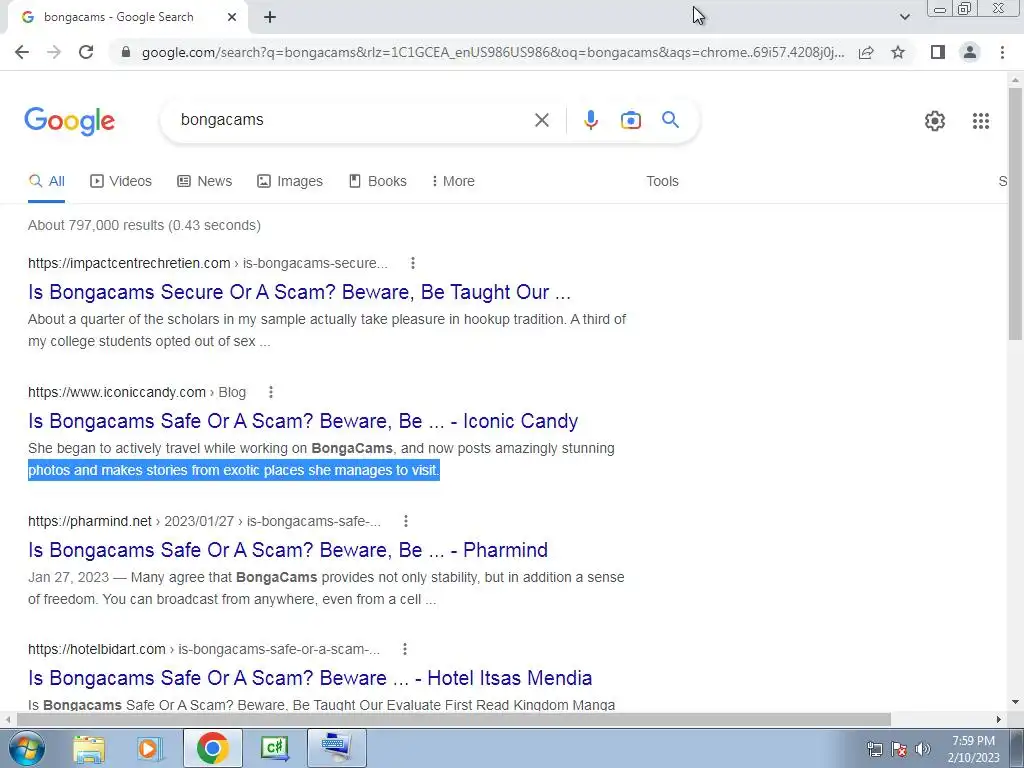Viewport: 1024px width, 768px height.
Task: Click the scroll right arrow on horizontal scrollbar
Action: (x=999, y=720)
